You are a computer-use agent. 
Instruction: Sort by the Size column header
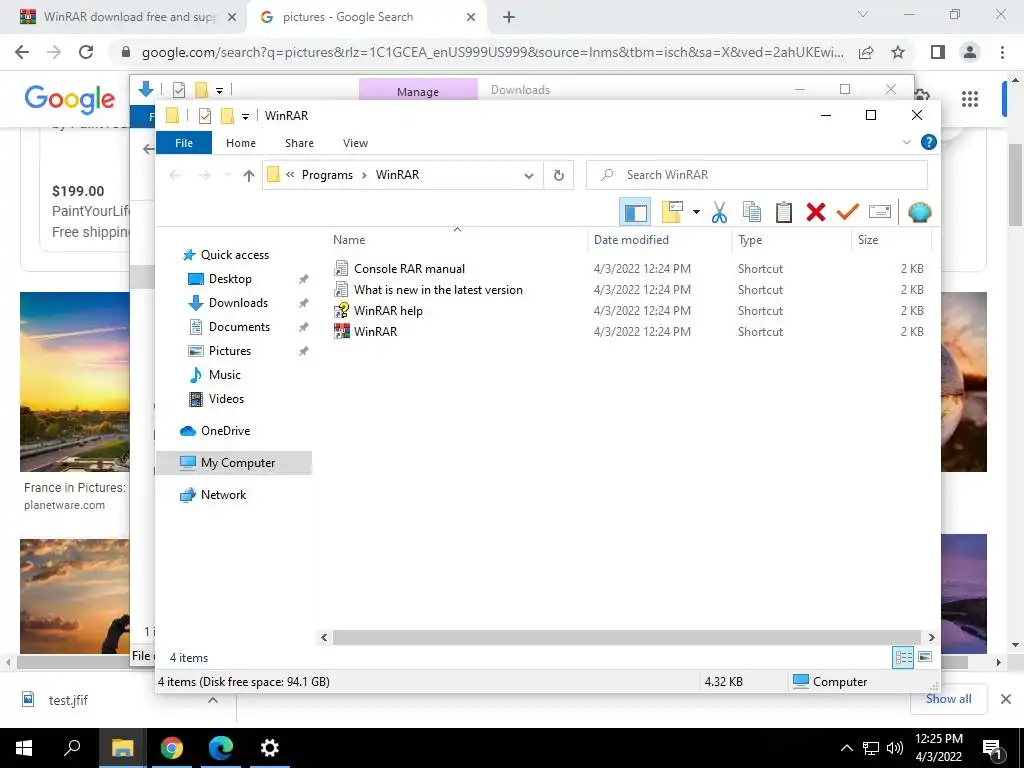point(868,240)
